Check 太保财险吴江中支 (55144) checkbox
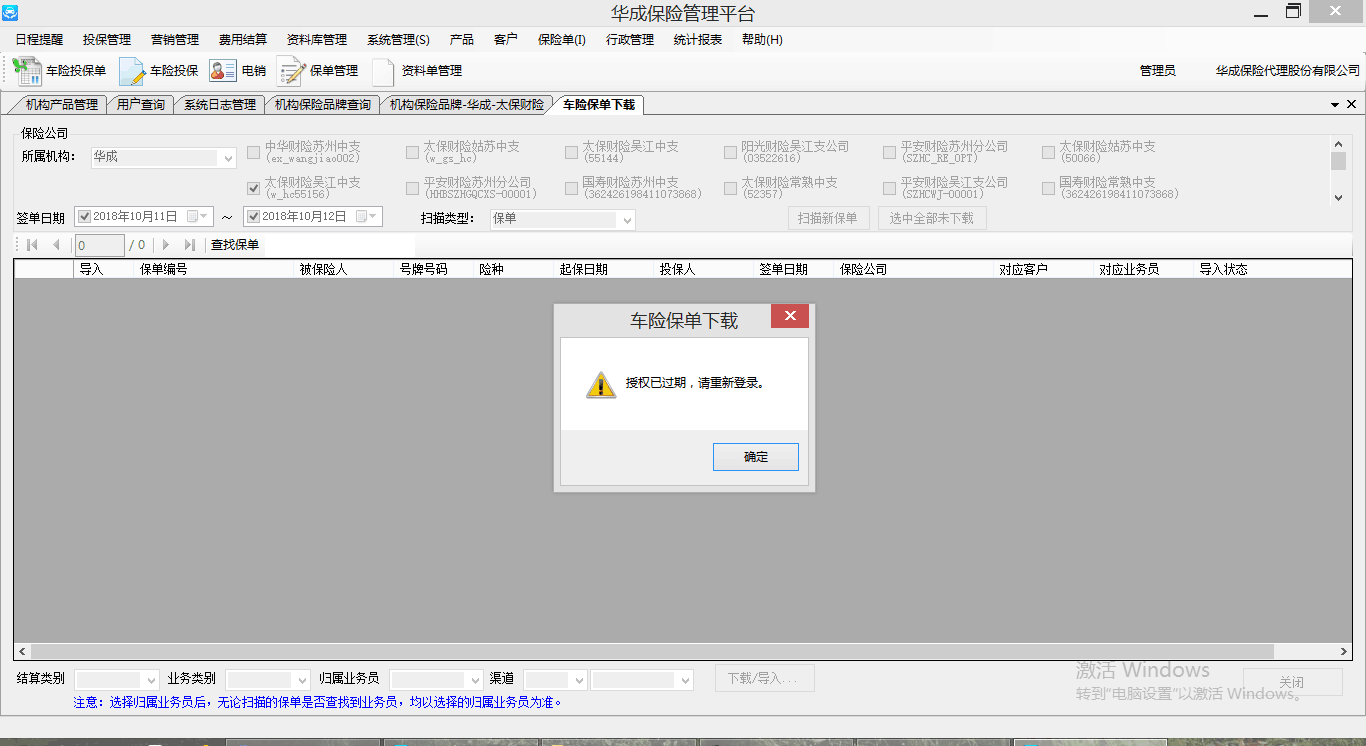Screen dimensions: 1366x746 click(572, 152)
